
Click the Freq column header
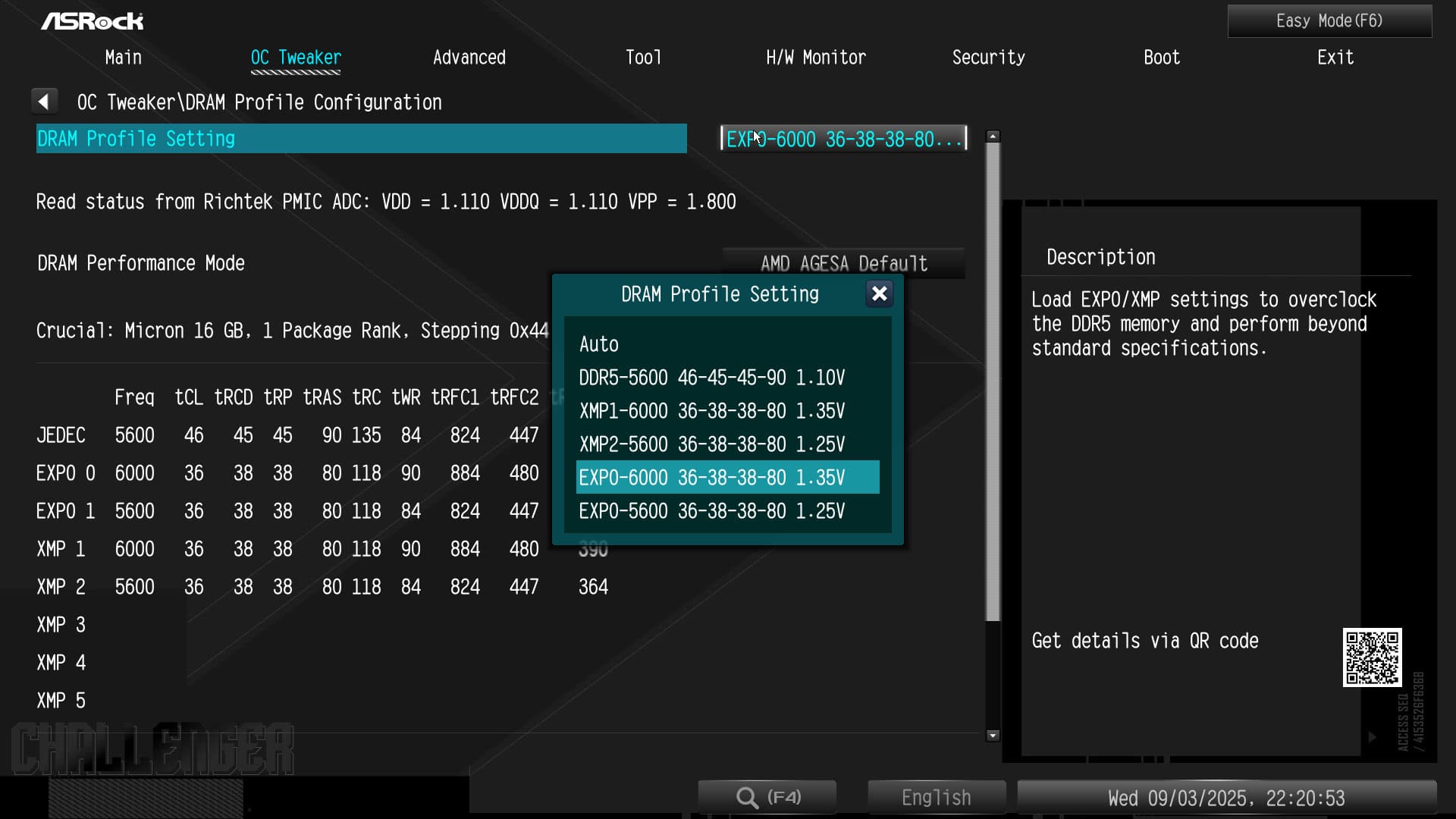[x=134, y=397]
